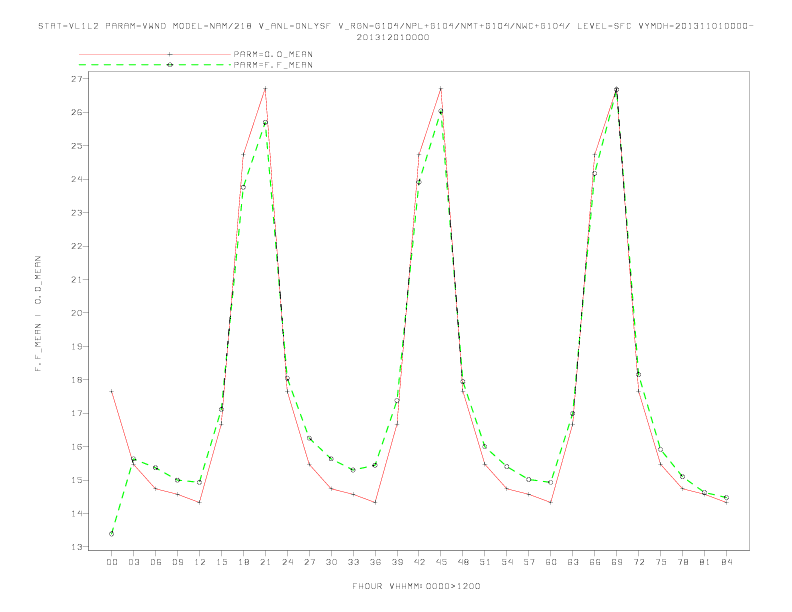This screenshot has width=792, height=612.
Task: Click the red O.O_MEAN low point at hour 36
Action: (375, 502)
